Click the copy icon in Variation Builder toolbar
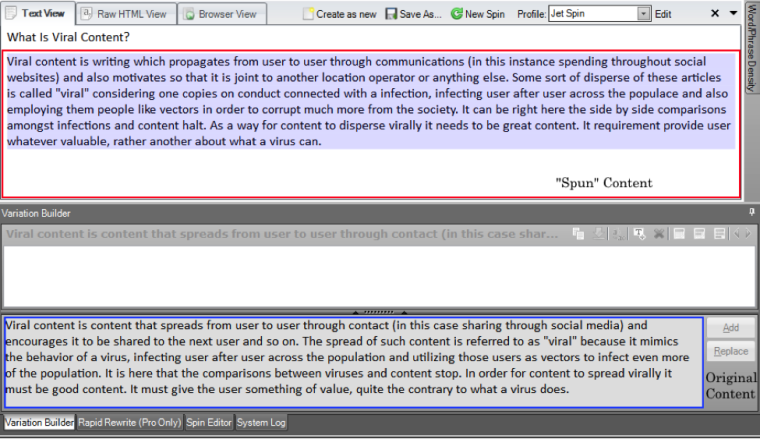This screenshot has height=439, width=760. (578, 234)
